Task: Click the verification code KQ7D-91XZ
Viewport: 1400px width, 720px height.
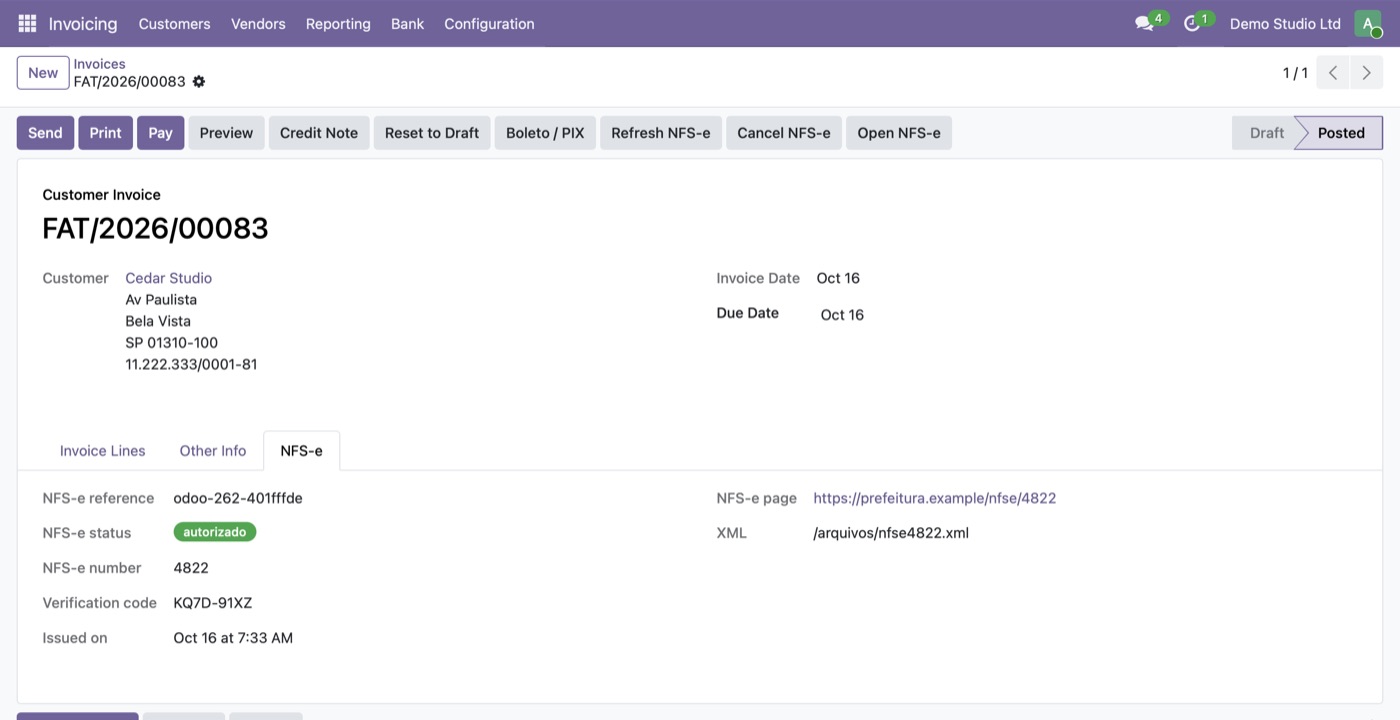Action: point(213,603)
